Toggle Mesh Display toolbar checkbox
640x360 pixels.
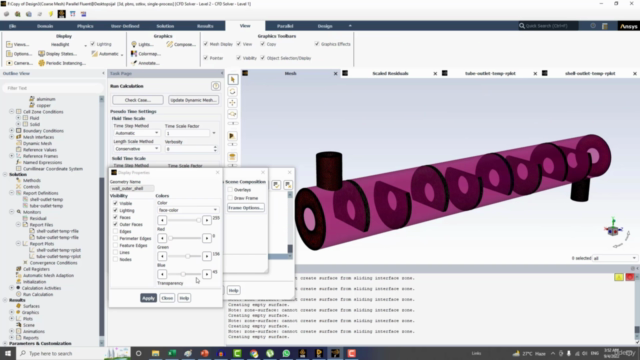206,44
